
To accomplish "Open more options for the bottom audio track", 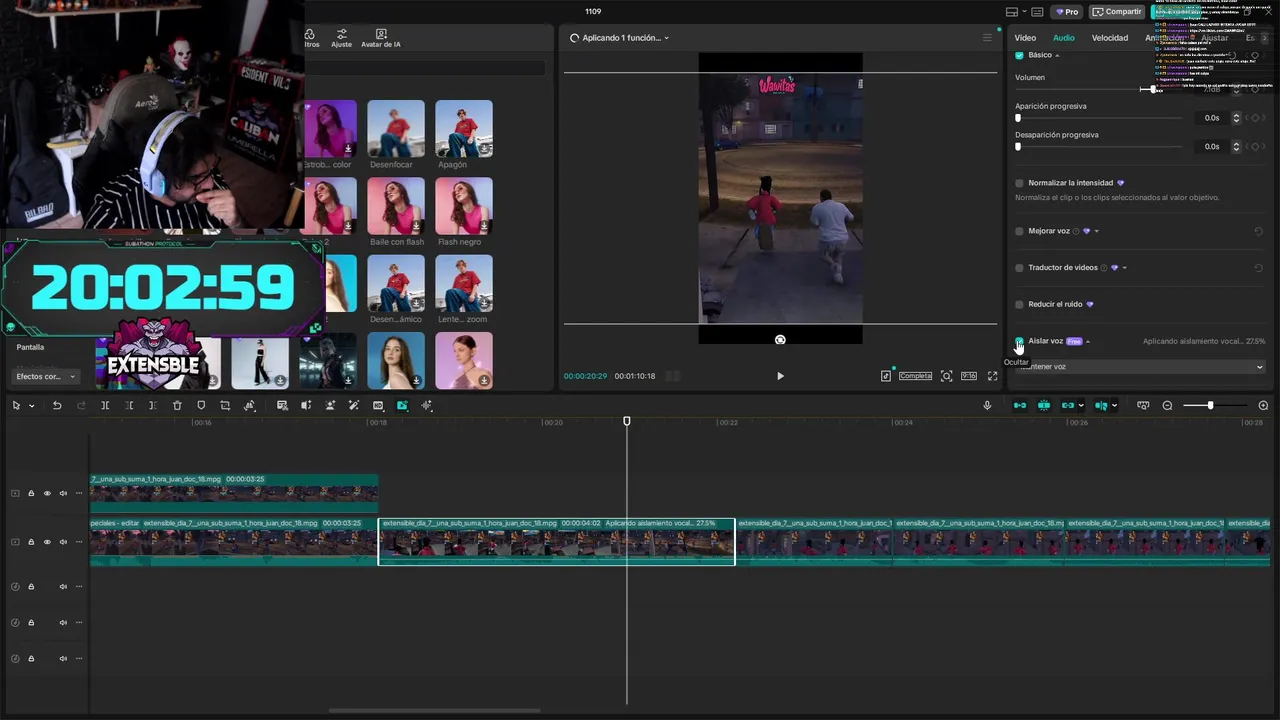I will [x=79, y=658].
